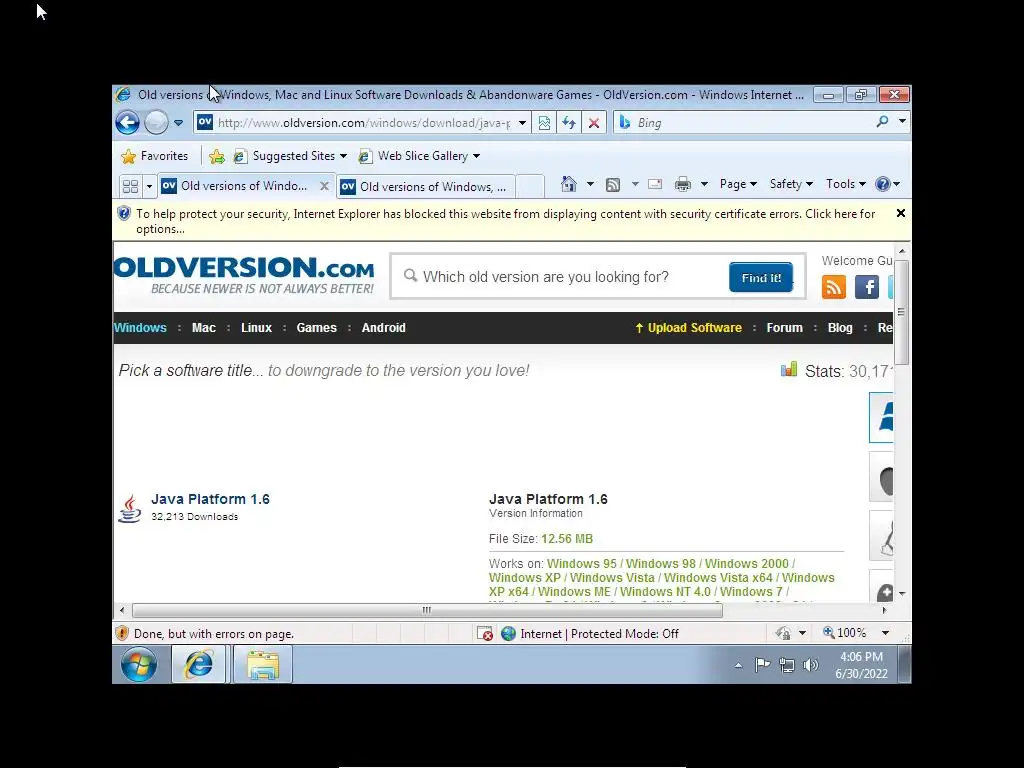Image resolution: width=1024 pixels, height=768 pixels.
Task: Select Android in site navigation
Action: coord(383,328)
